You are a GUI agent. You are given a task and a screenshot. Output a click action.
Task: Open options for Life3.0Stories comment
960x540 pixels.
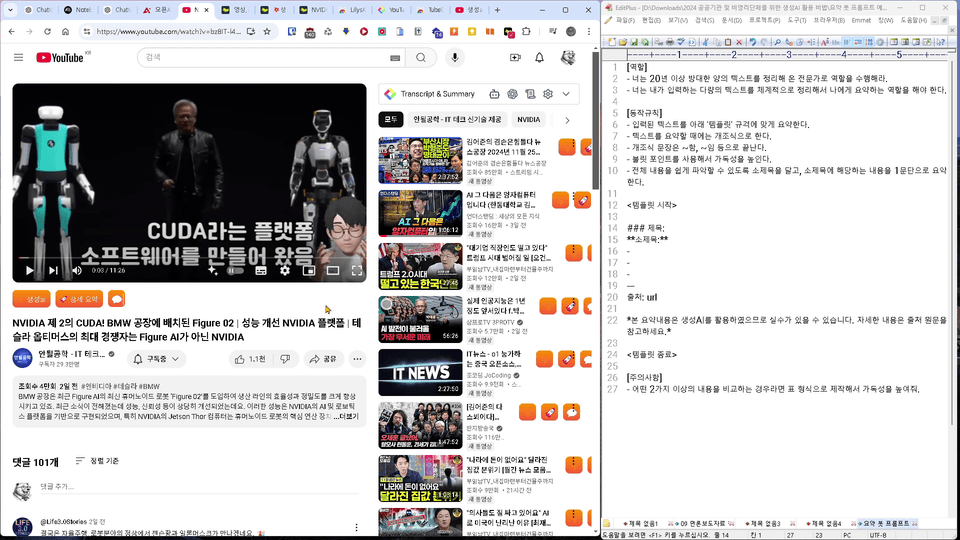tap(356, 527)
